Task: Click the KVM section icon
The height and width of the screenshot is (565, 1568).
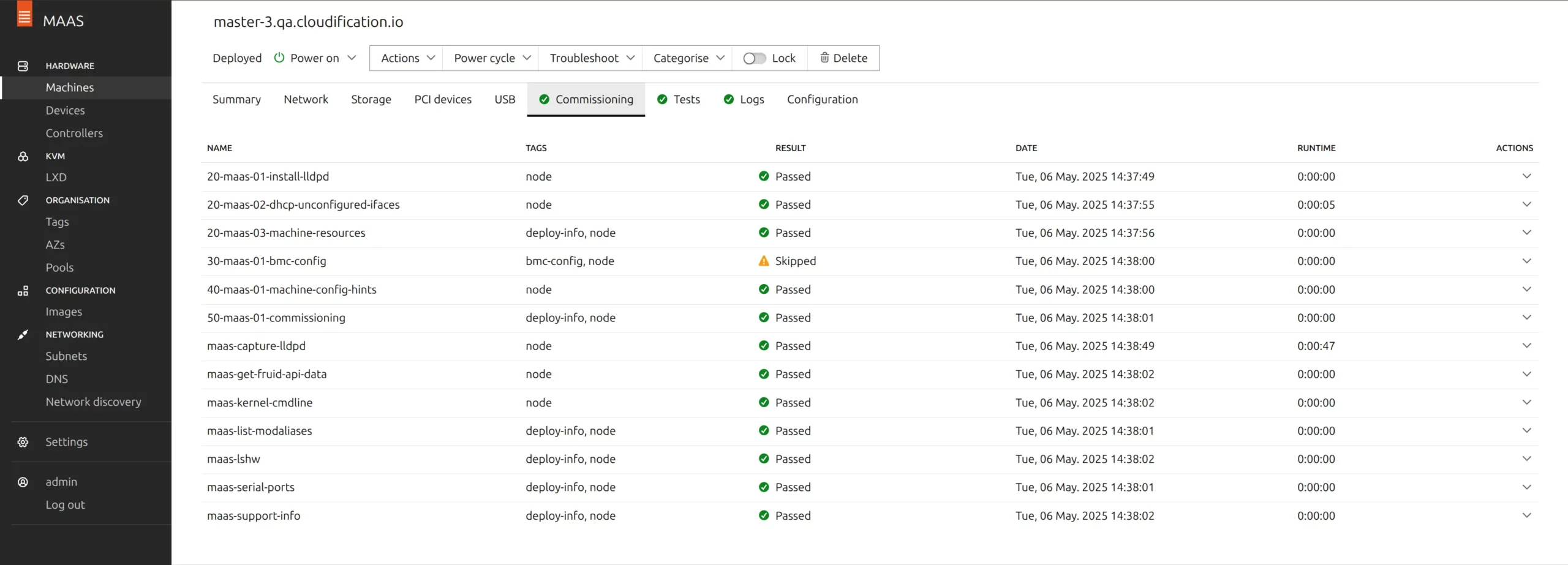Action: pos(23,156)
